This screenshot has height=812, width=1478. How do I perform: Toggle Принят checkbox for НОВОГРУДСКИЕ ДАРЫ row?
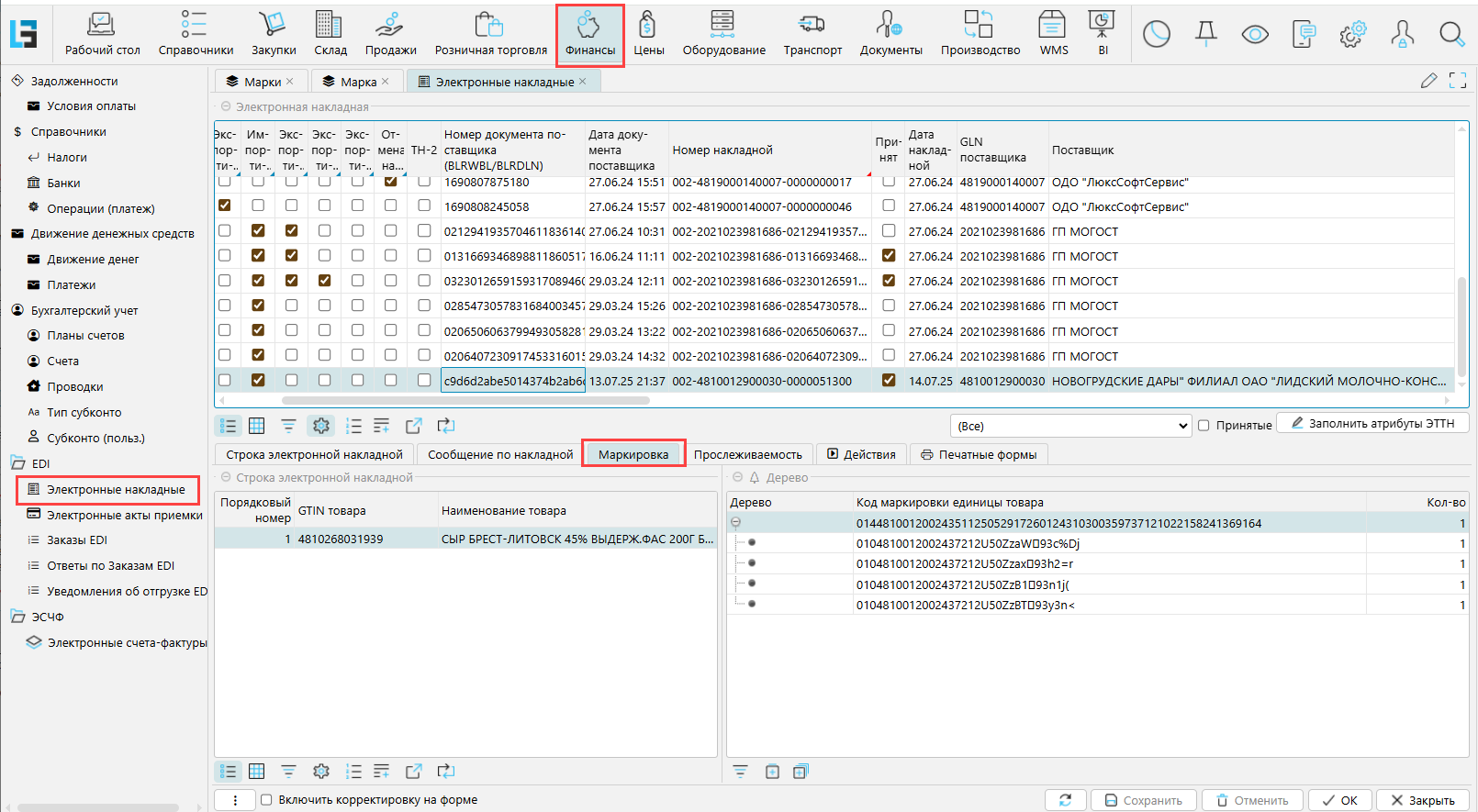(x=888, y=380)
